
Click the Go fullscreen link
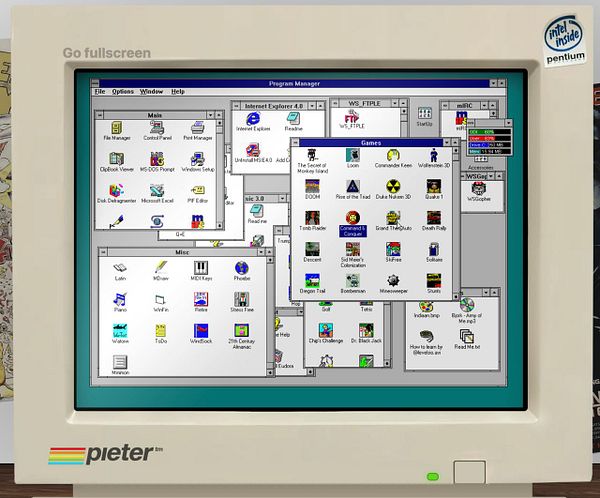tap(107, 53)
